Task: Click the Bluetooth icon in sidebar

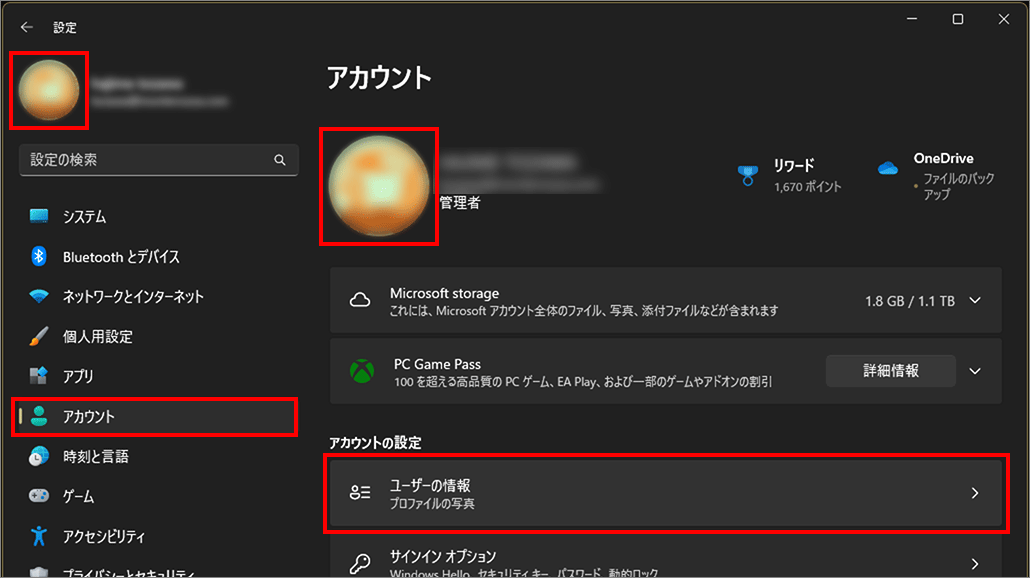Action: point(39,256)
